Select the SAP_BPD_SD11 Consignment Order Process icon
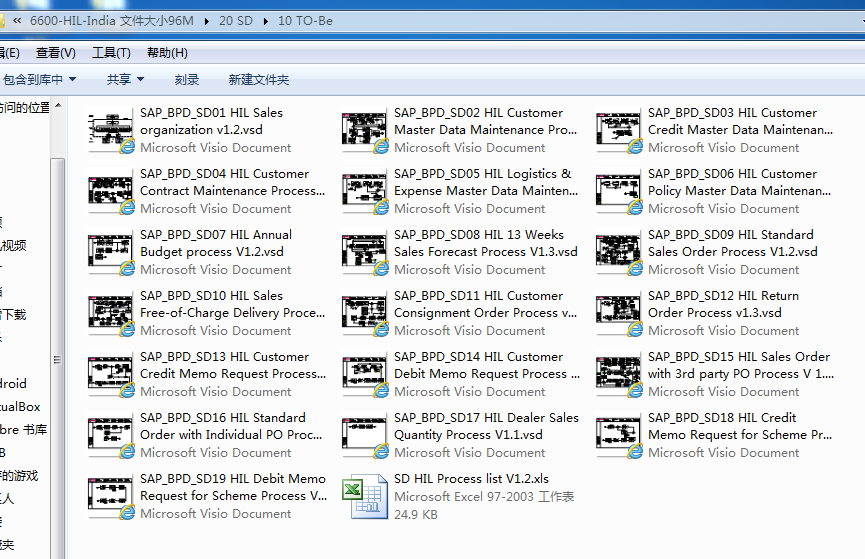Image resolution: width=865 pixels, height=559 pixels. pos(365,313)
